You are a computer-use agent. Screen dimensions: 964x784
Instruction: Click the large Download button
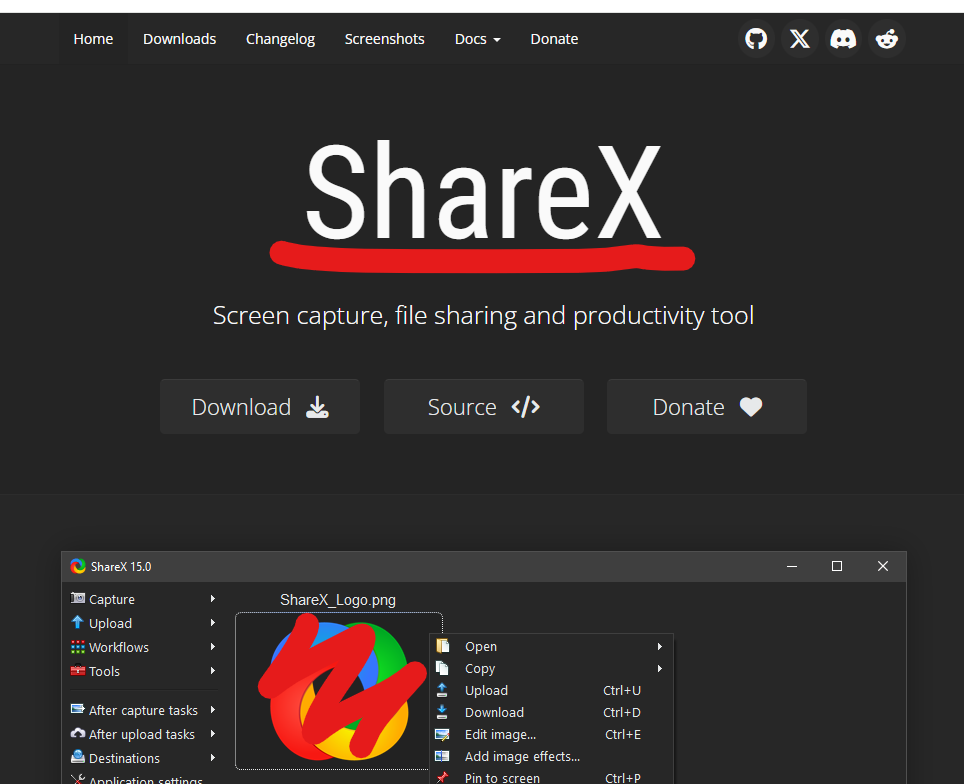pos(260,406)
